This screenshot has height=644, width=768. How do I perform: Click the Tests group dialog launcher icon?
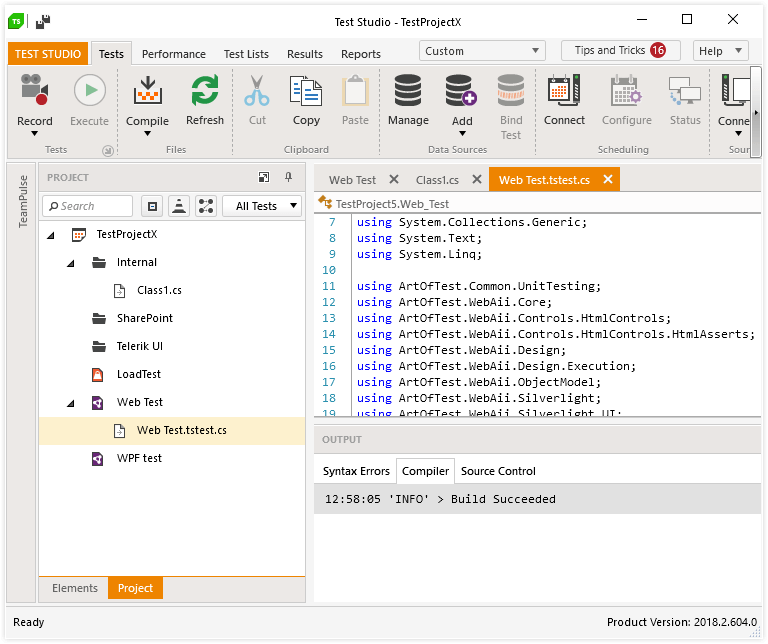tap(108, 151)
